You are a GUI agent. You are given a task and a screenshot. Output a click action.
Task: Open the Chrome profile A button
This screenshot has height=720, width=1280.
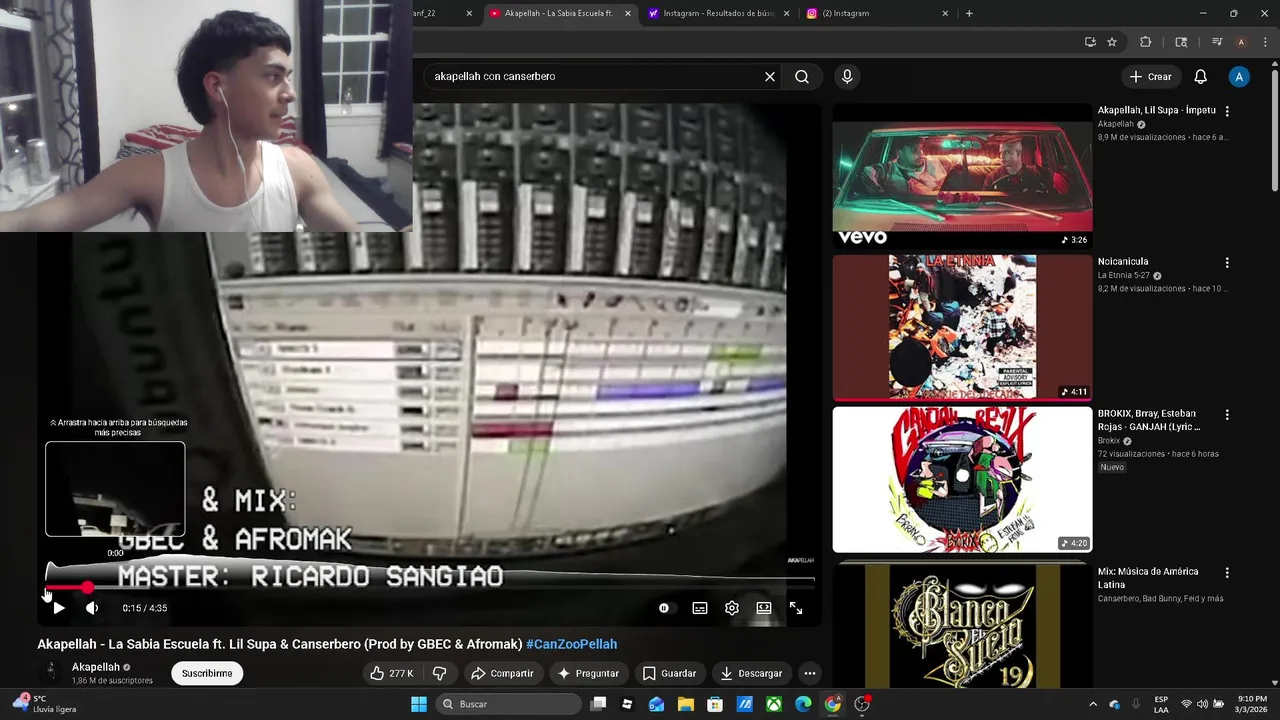coord(1241,42)
